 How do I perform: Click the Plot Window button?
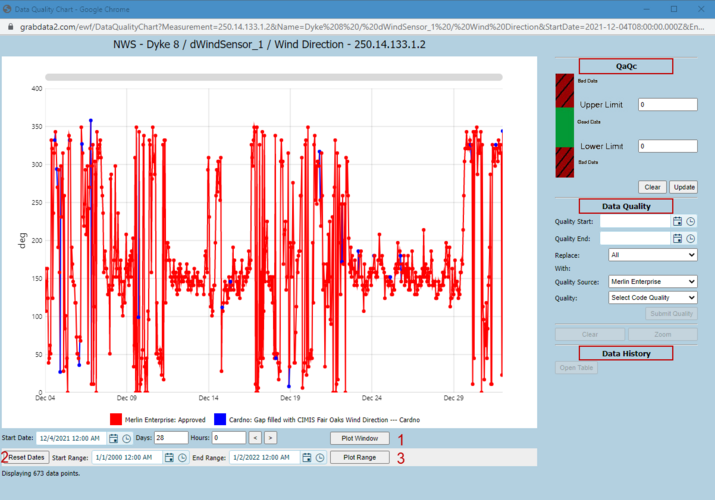pos(360,438)
